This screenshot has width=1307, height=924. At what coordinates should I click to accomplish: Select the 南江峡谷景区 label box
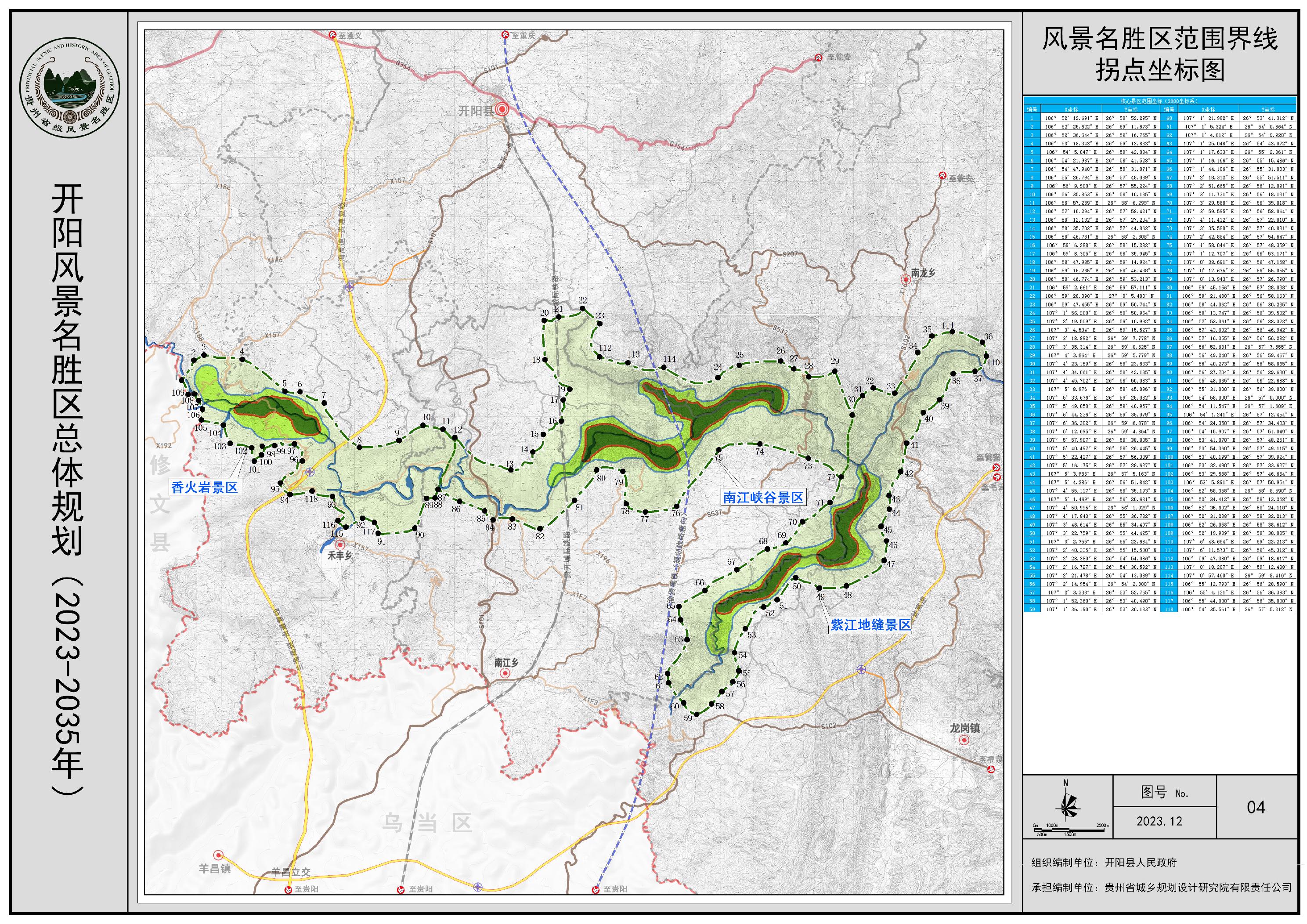763,498
